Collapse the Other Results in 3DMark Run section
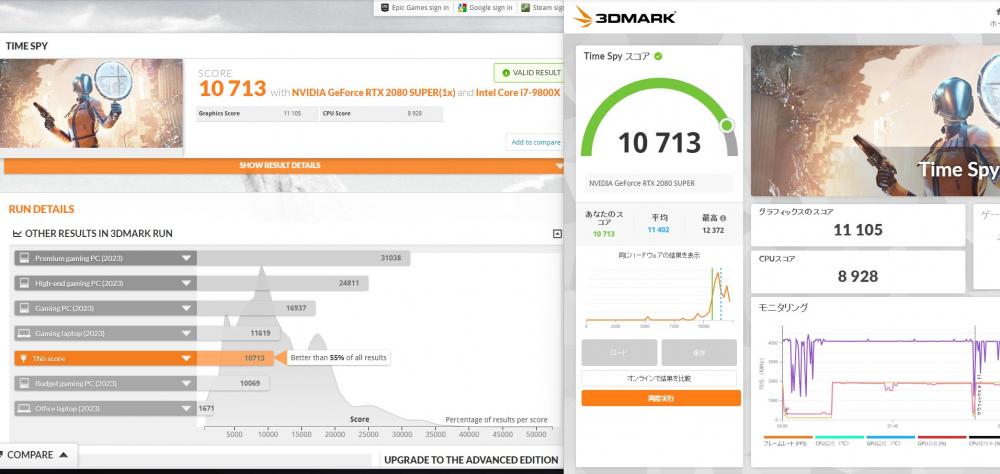Screen dimensions: 1000x474 pos(557,234)
